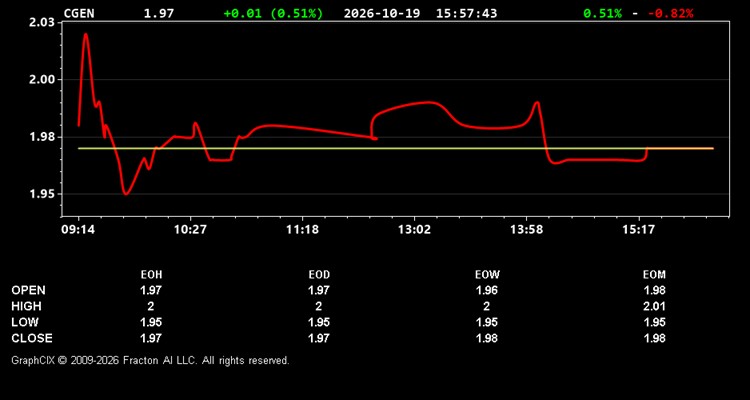Click the EOD HIGH value 2
The width and height of the screenshot is (750, 400).
point(319,306)
